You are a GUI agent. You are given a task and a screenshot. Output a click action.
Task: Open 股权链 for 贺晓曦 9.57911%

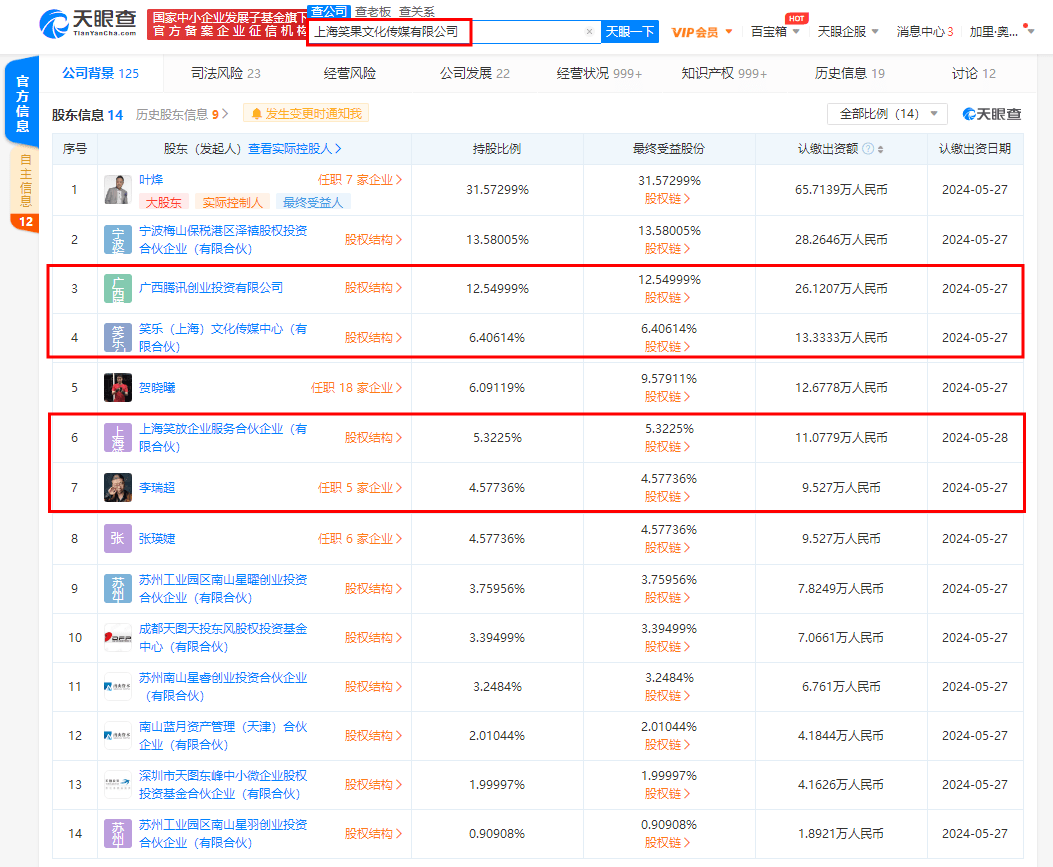point(667,397)
